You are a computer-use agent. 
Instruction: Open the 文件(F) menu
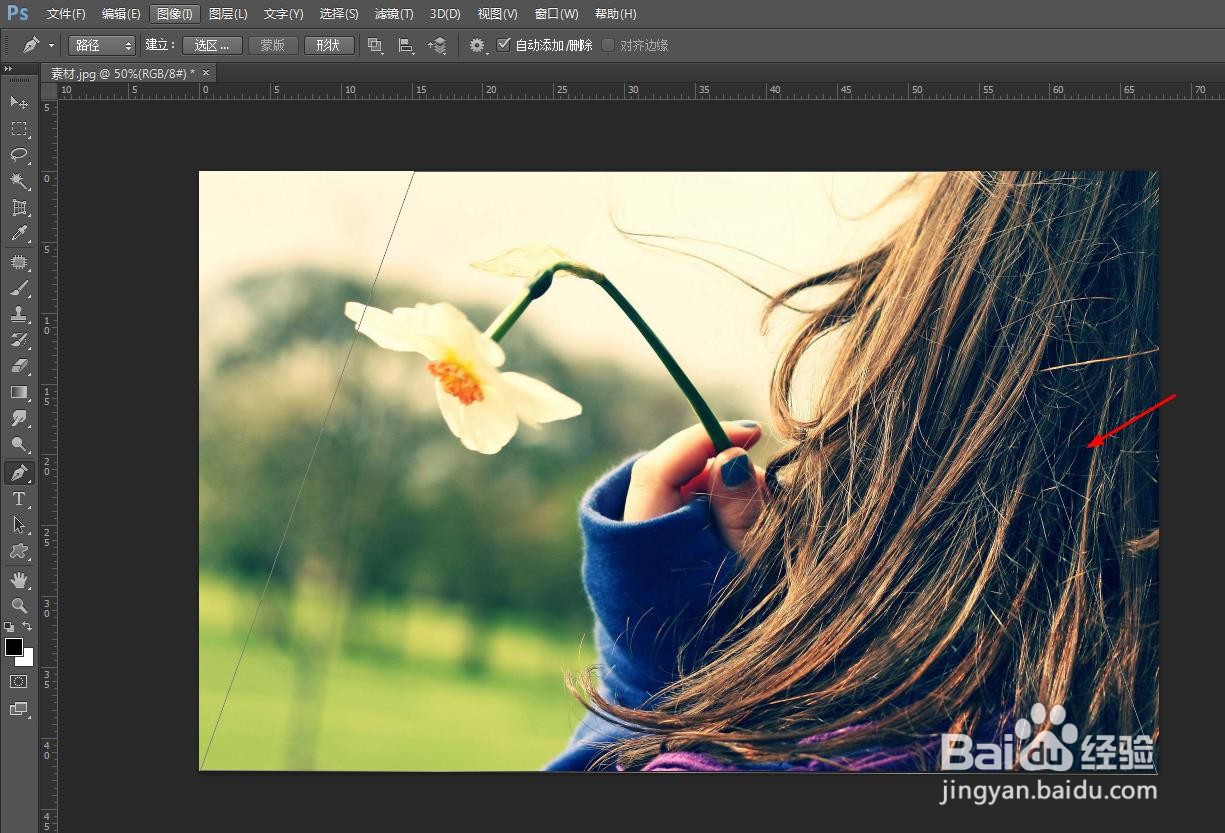coord(66,14)
